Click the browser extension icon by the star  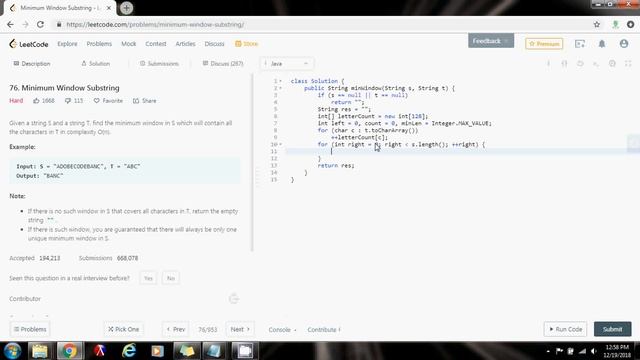(x=615, y=24)
